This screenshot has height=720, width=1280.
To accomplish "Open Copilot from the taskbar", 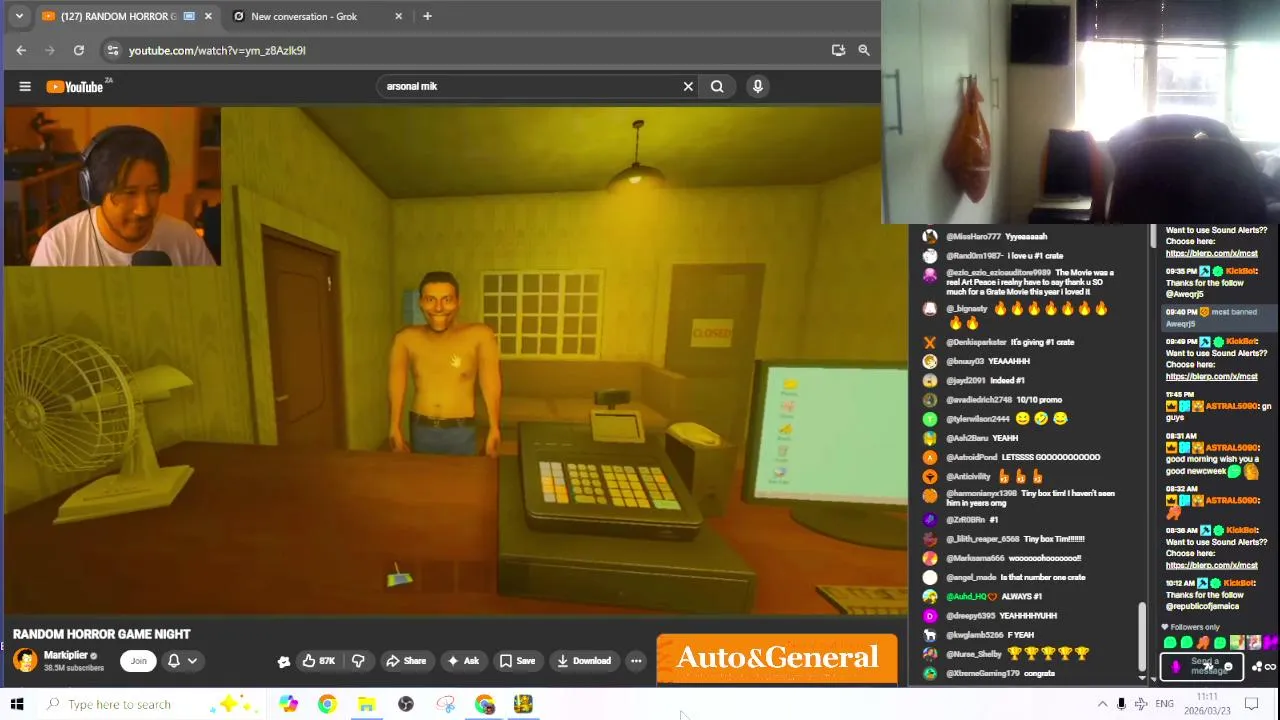I will [288, 704].
